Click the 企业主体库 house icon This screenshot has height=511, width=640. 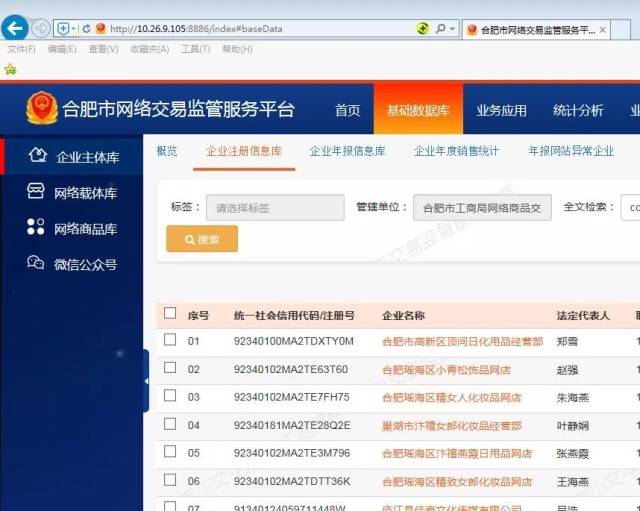coord(38,156)
